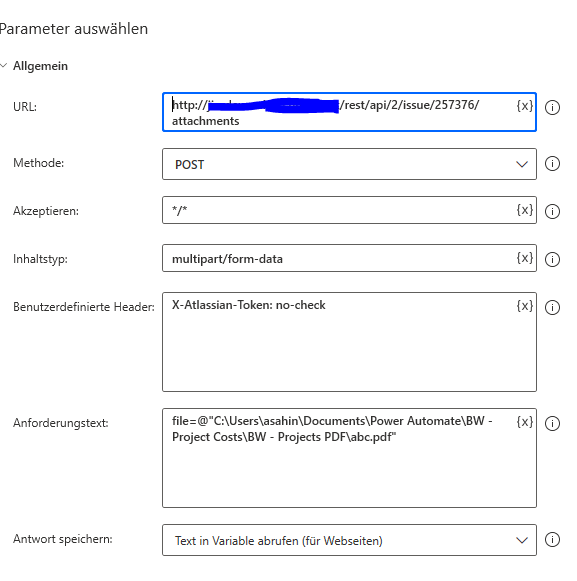Insert variable in Benutzerdefinierte Header field
Image resolution: width=577 pixels, height=581 pixels.
tap(525, 306)
